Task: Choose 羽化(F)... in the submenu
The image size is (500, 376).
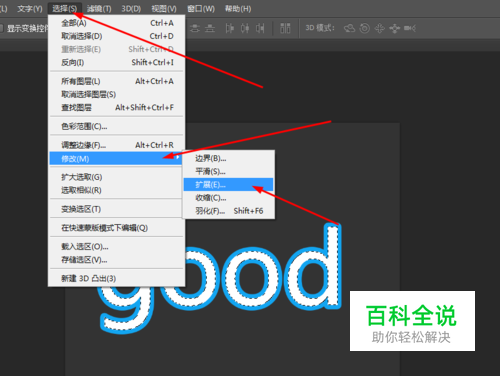Action: [x=228, y=211]
